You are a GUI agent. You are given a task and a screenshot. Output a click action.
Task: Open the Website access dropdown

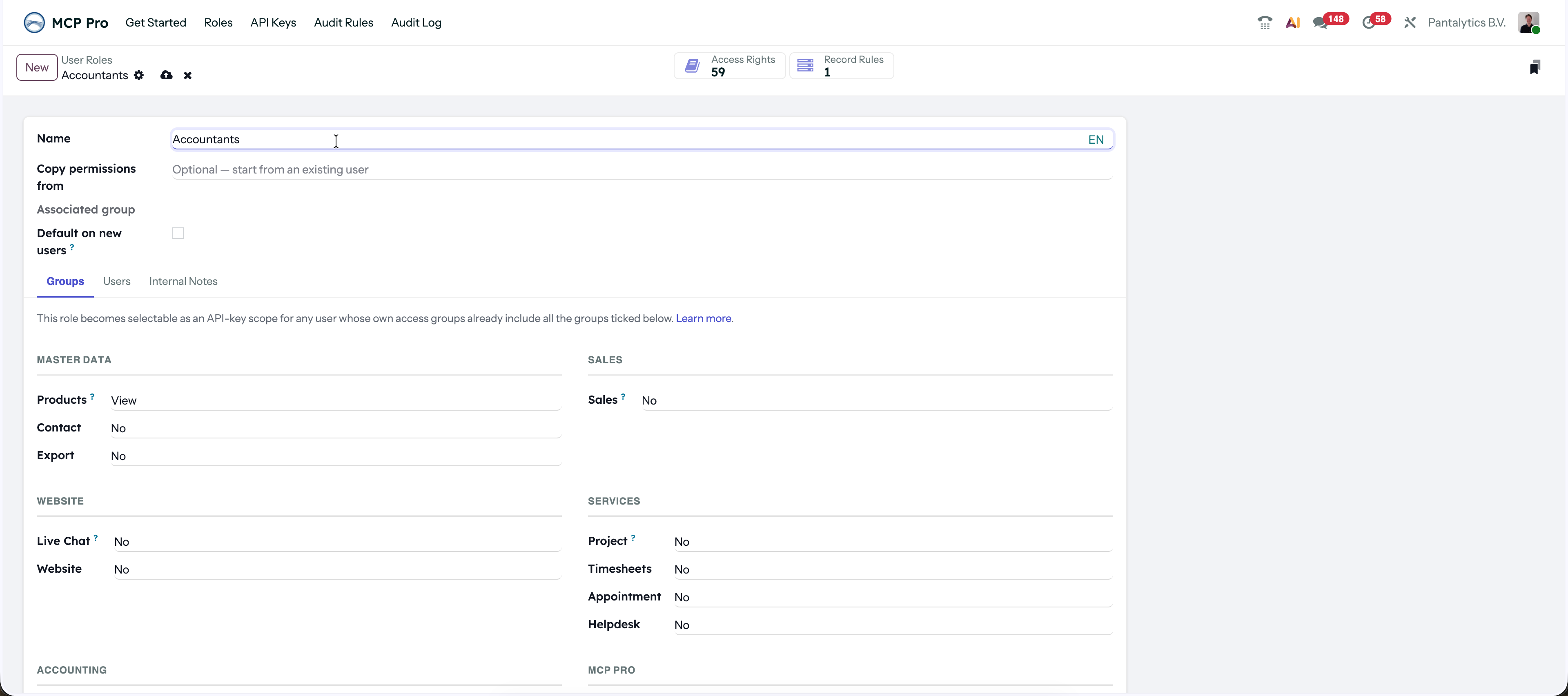tap(337, 569)
